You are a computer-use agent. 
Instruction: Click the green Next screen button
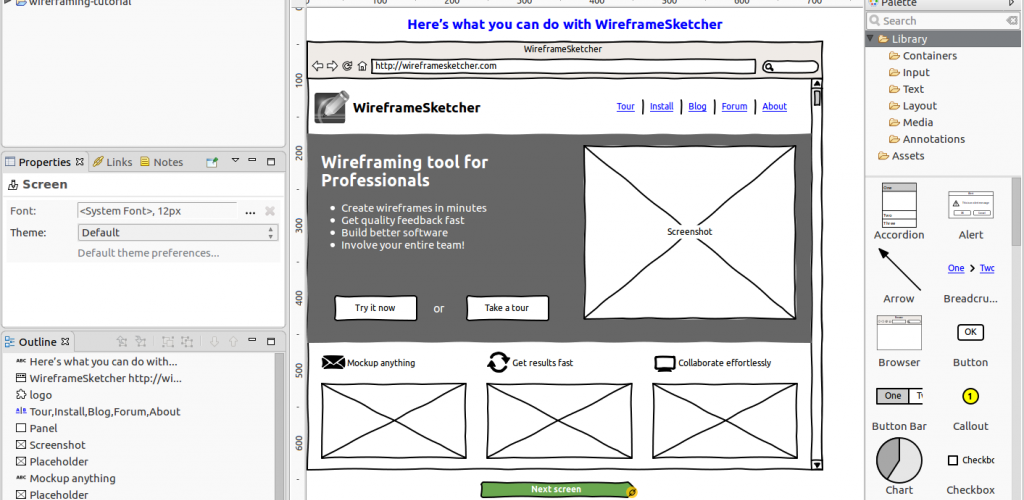point(556,489)
